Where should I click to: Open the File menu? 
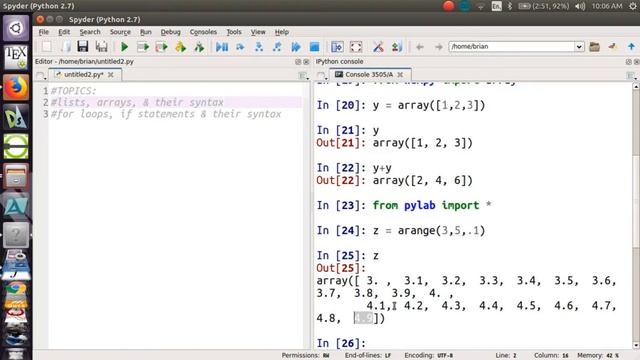pyautogui.click(x=44, y=32)
